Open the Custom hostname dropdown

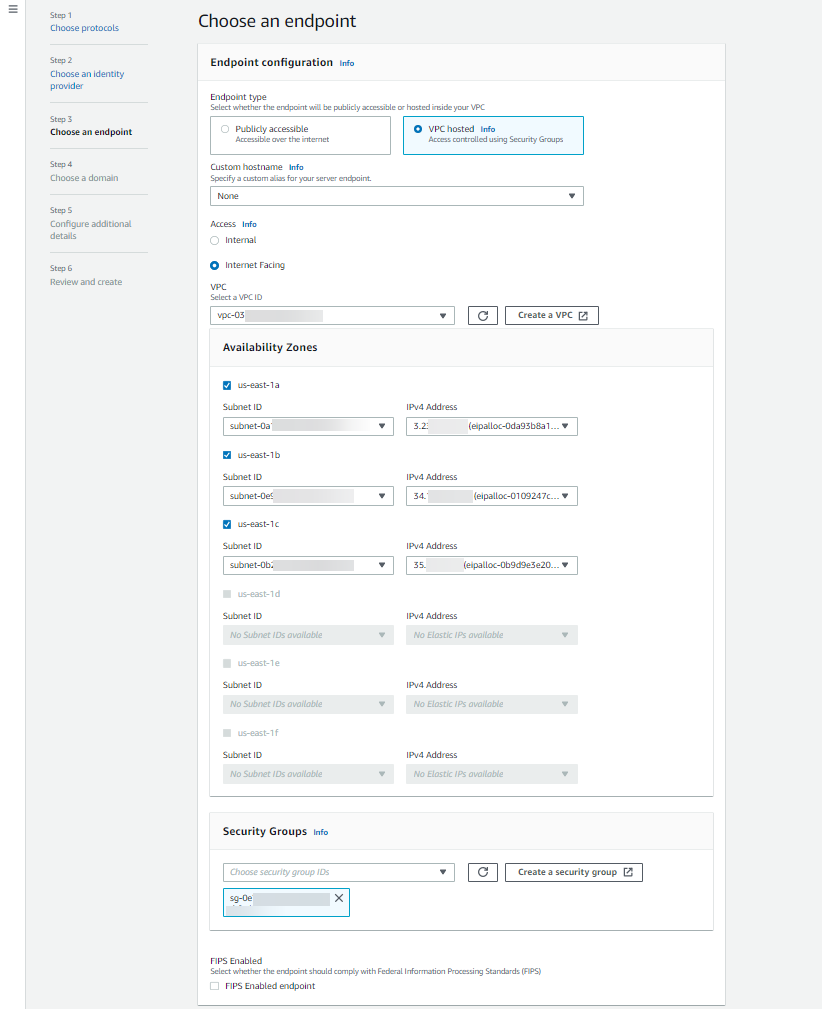[x=396, y=196]
